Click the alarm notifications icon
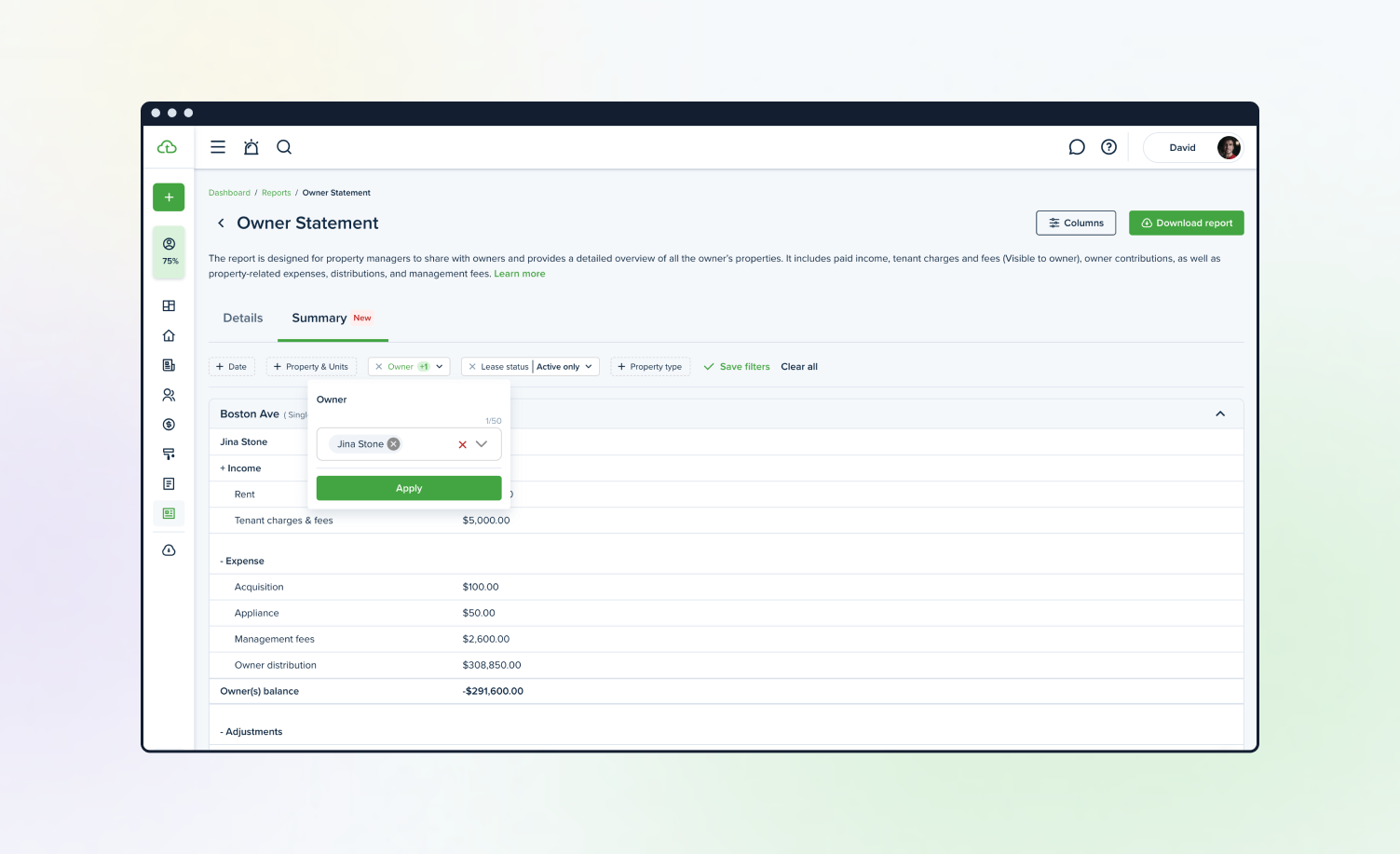The height and width of the screenshot is (854, 1400). 251,147
